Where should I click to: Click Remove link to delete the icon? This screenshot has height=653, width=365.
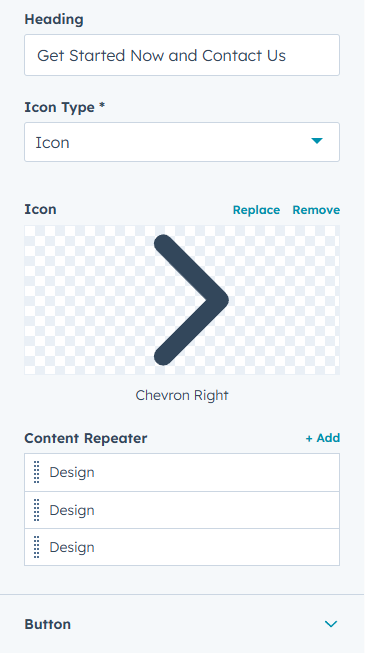(316, 210)
